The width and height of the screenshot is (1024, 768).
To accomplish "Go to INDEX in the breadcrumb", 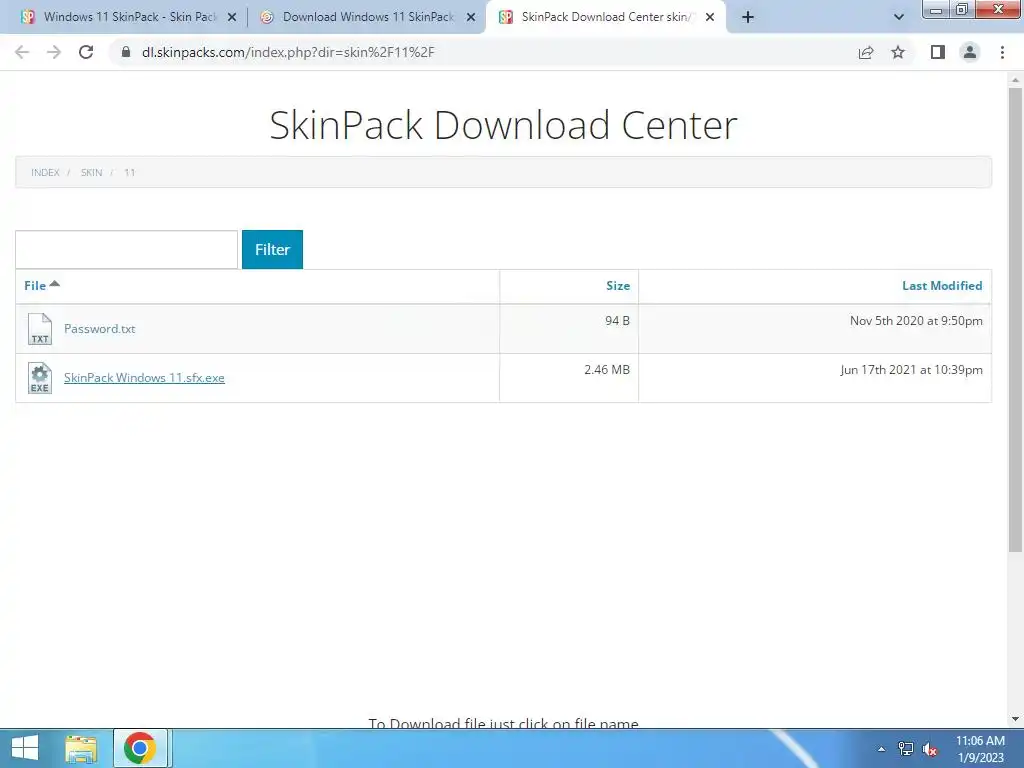I will point(45,172).
